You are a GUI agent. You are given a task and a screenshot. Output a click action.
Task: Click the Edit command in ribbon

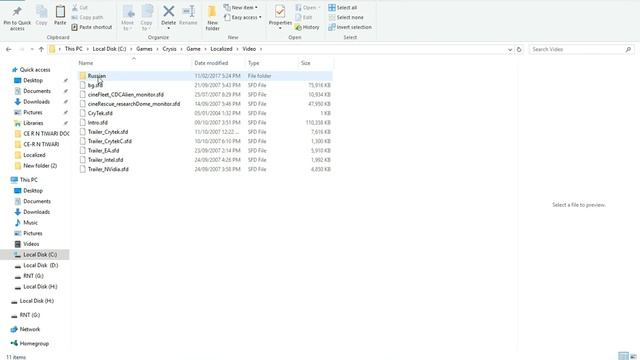[304, 17]
